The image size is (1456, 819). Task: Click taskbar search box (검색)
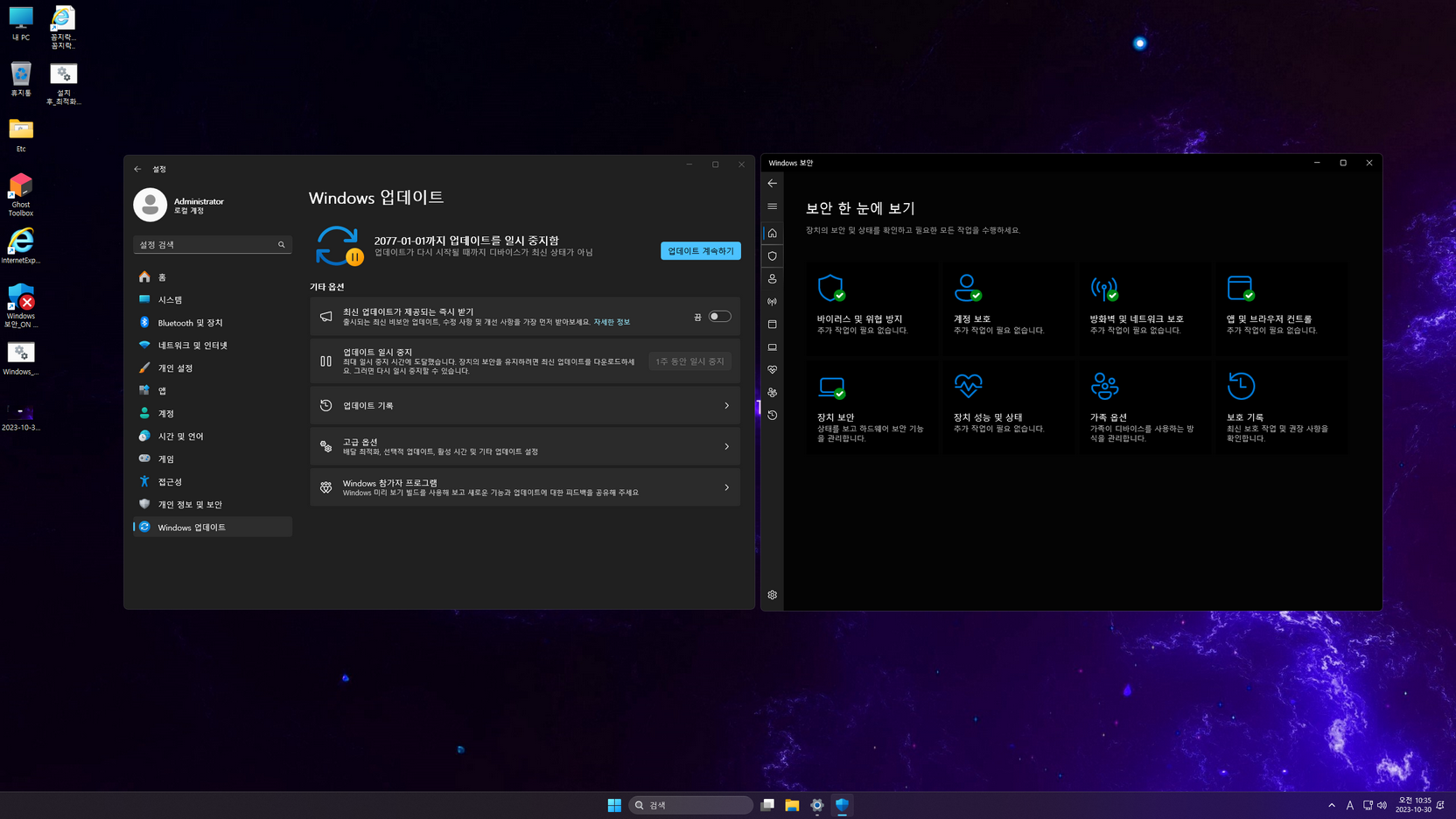point(691,805)
